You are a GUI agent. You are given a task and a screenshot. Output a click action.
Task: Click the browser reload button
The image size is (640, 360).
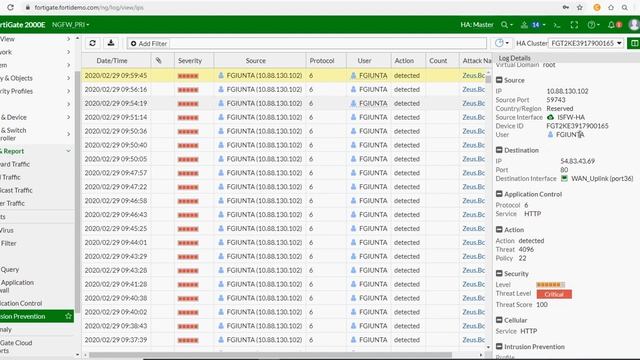(x=10, y=7)
